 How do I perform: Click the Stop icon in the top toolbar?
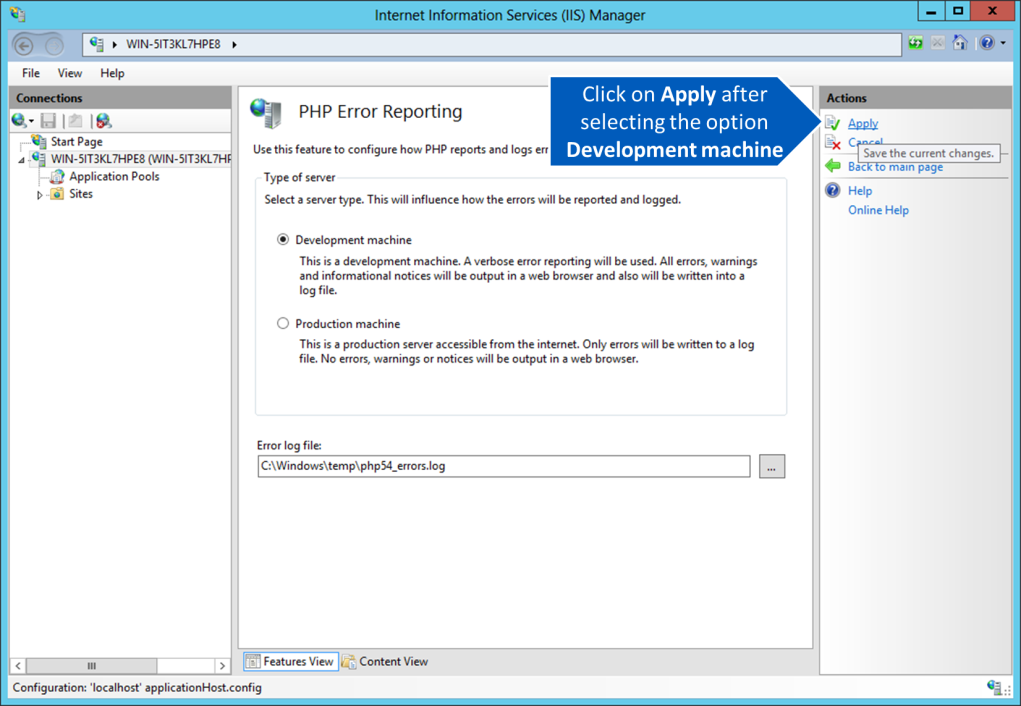pyautogui.click(x=938, y=43)
